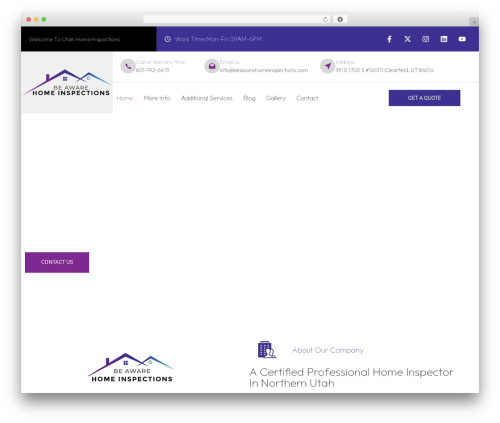
Task: Open the Blog page
Action: click(x=249, y=98)
